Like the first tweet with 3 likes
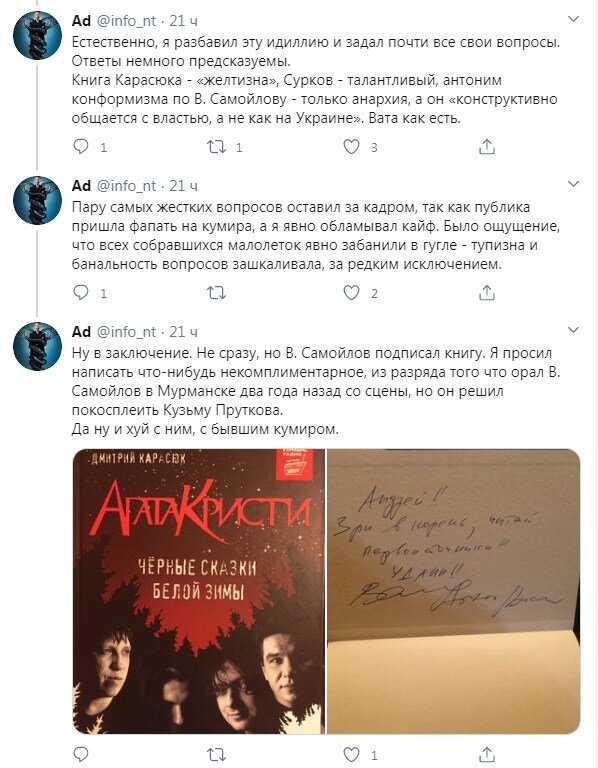The height and width of the screenshot is (768, 598). coord(351,147)
